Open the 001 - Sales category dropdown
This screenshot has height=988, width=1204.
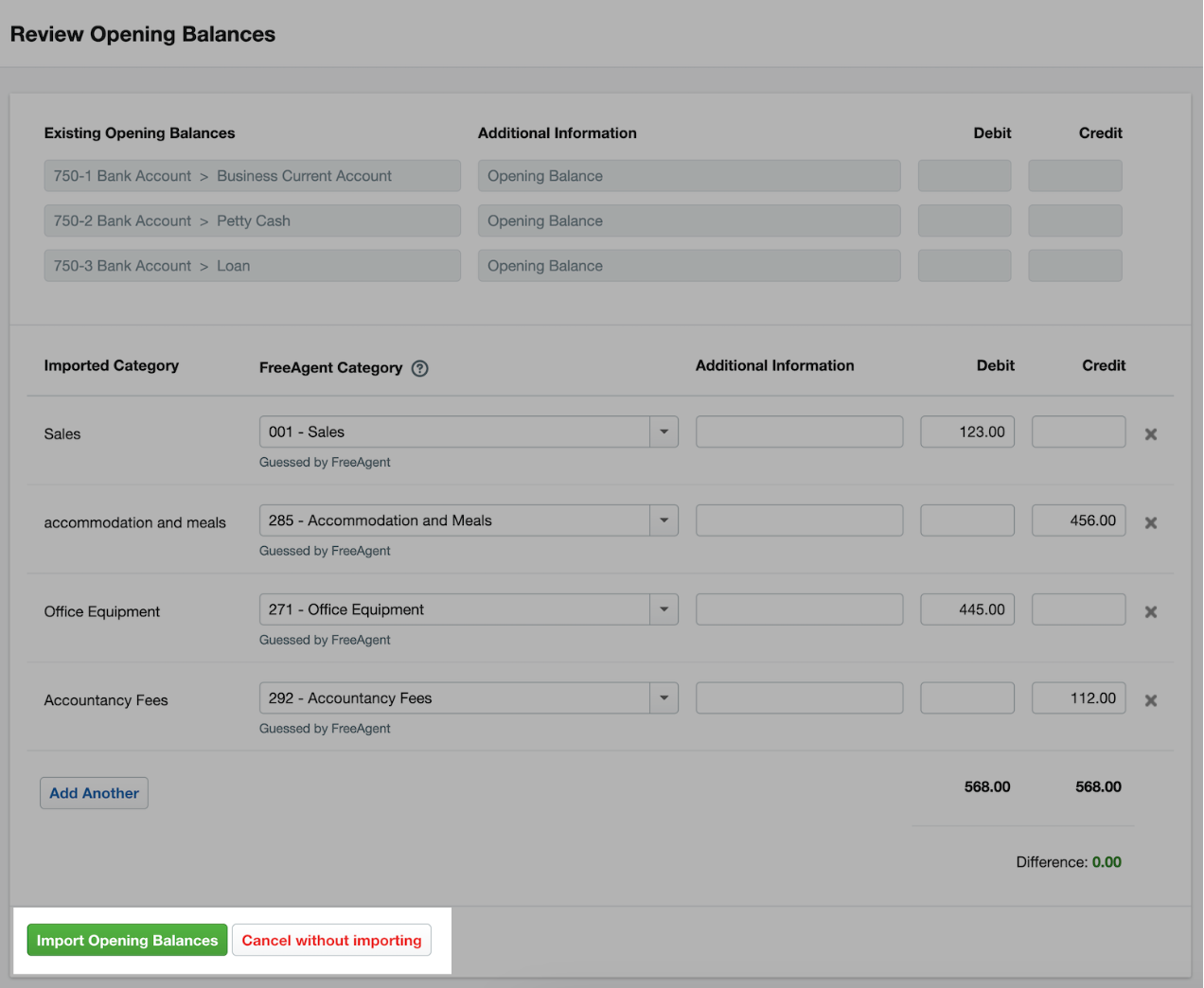[x=664, y=431]
